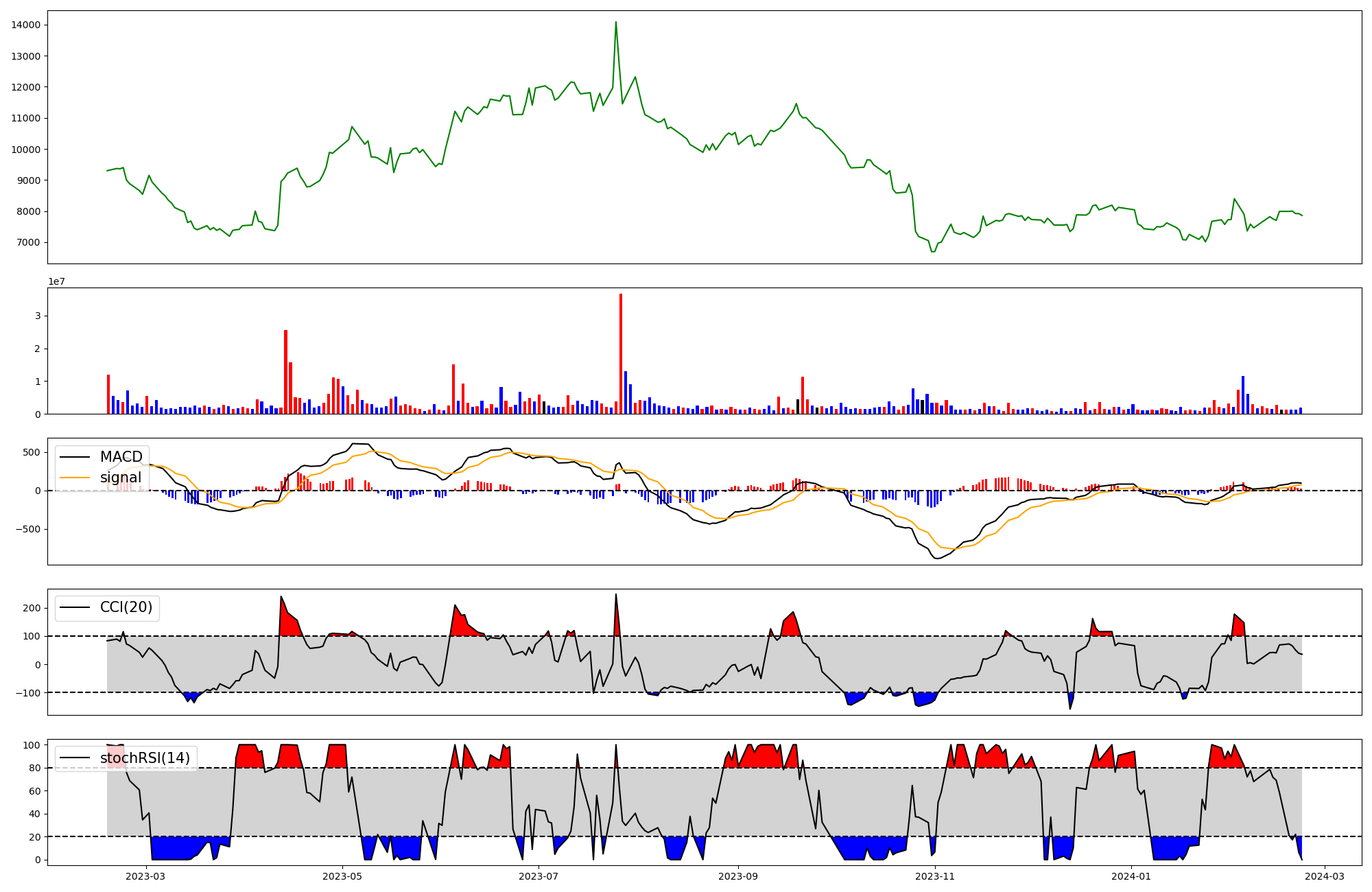Click the CCI(20) legend label
This screenshot has height=892, width=1372.
click(x=126, y=608)
